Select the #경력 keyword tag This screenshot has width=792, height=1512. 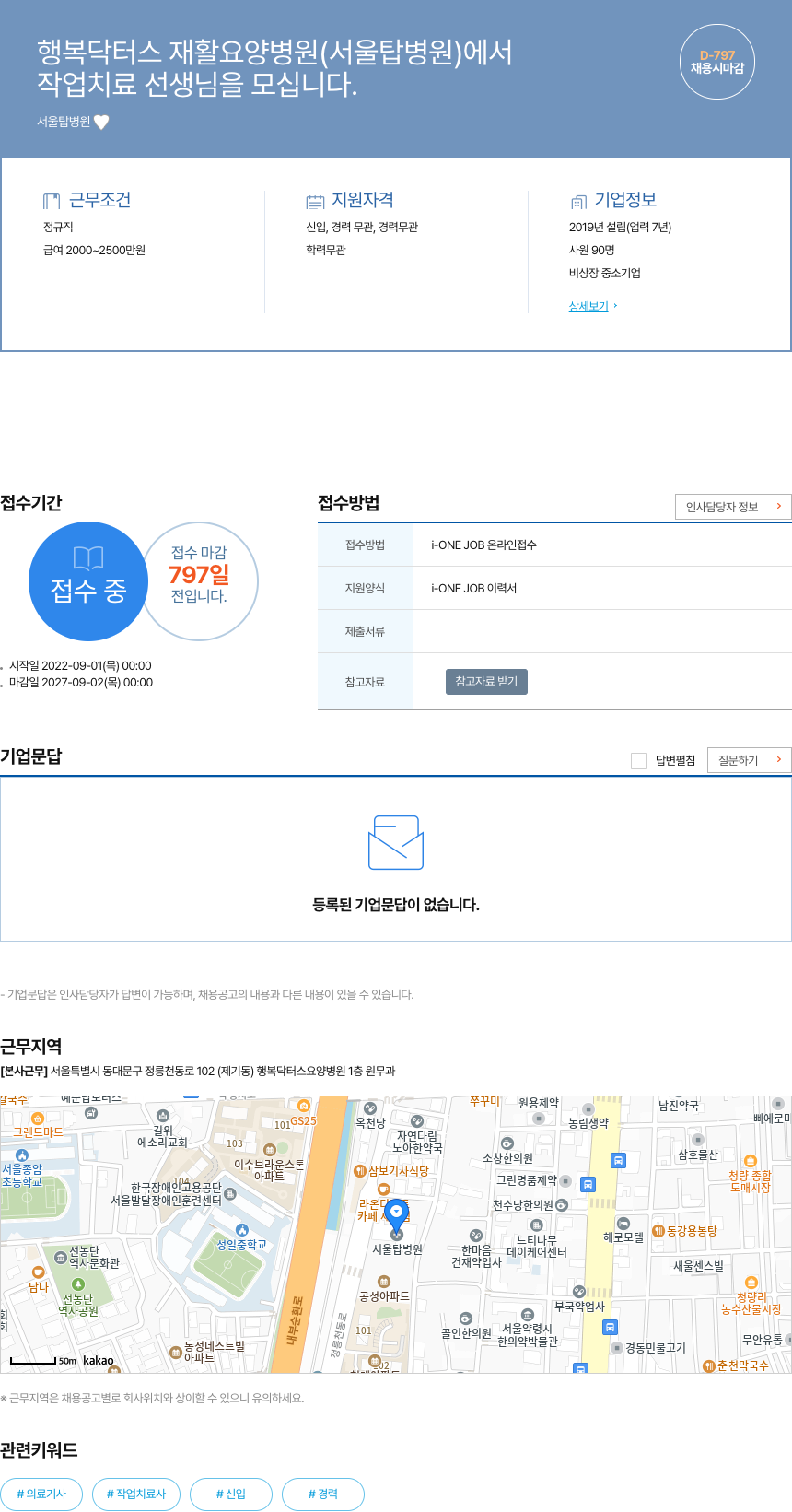click(x=323, y=1494)
